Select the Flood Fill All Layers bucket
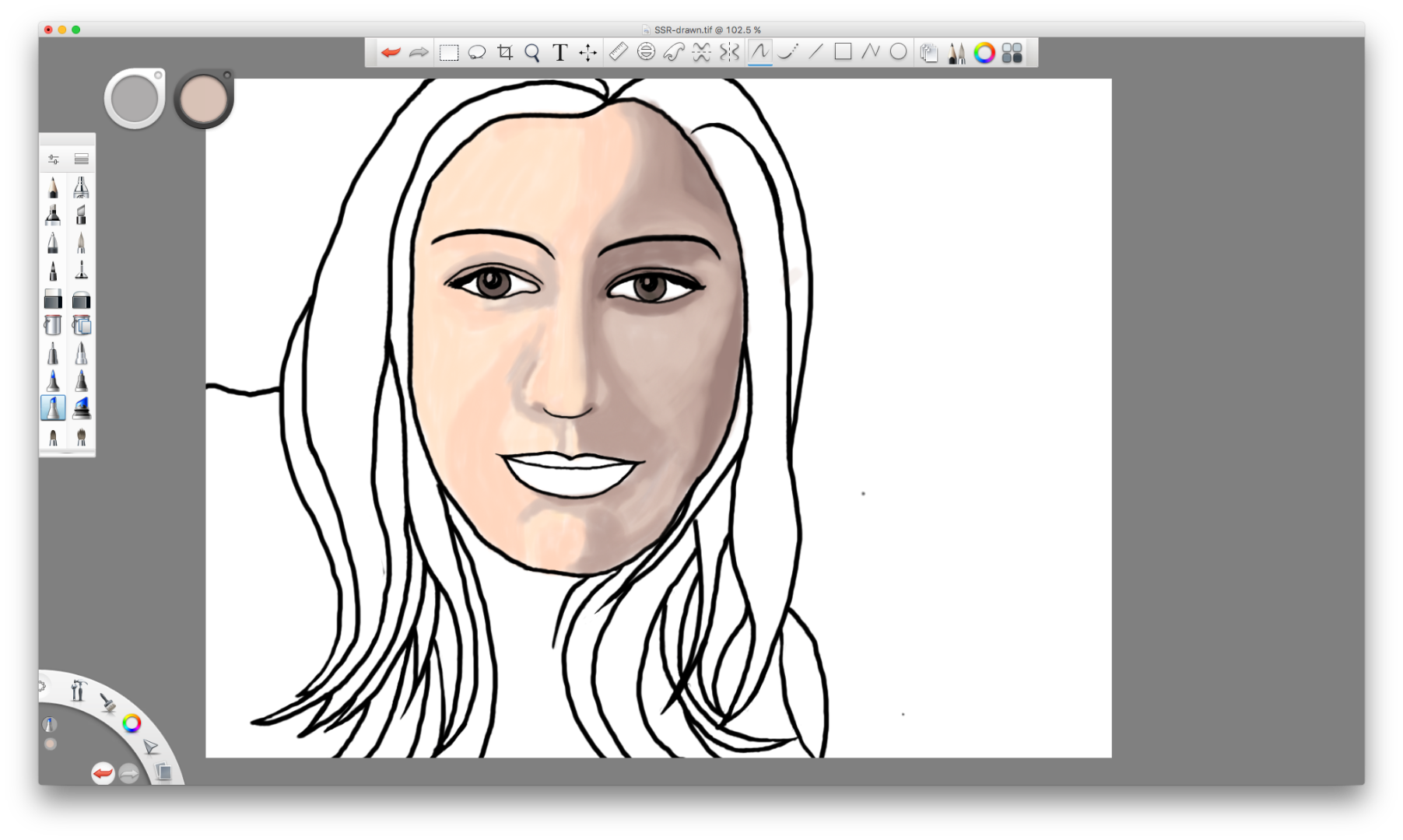1403x840 pixels. [x=81, y=326]
